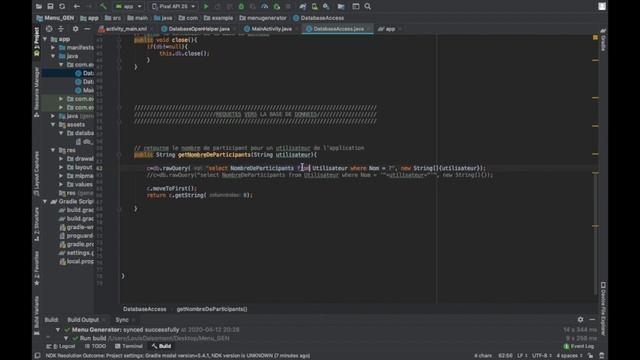
Task: Click the Save All toolbar icon
Action: pyautogui.click(x=50, y=7)
